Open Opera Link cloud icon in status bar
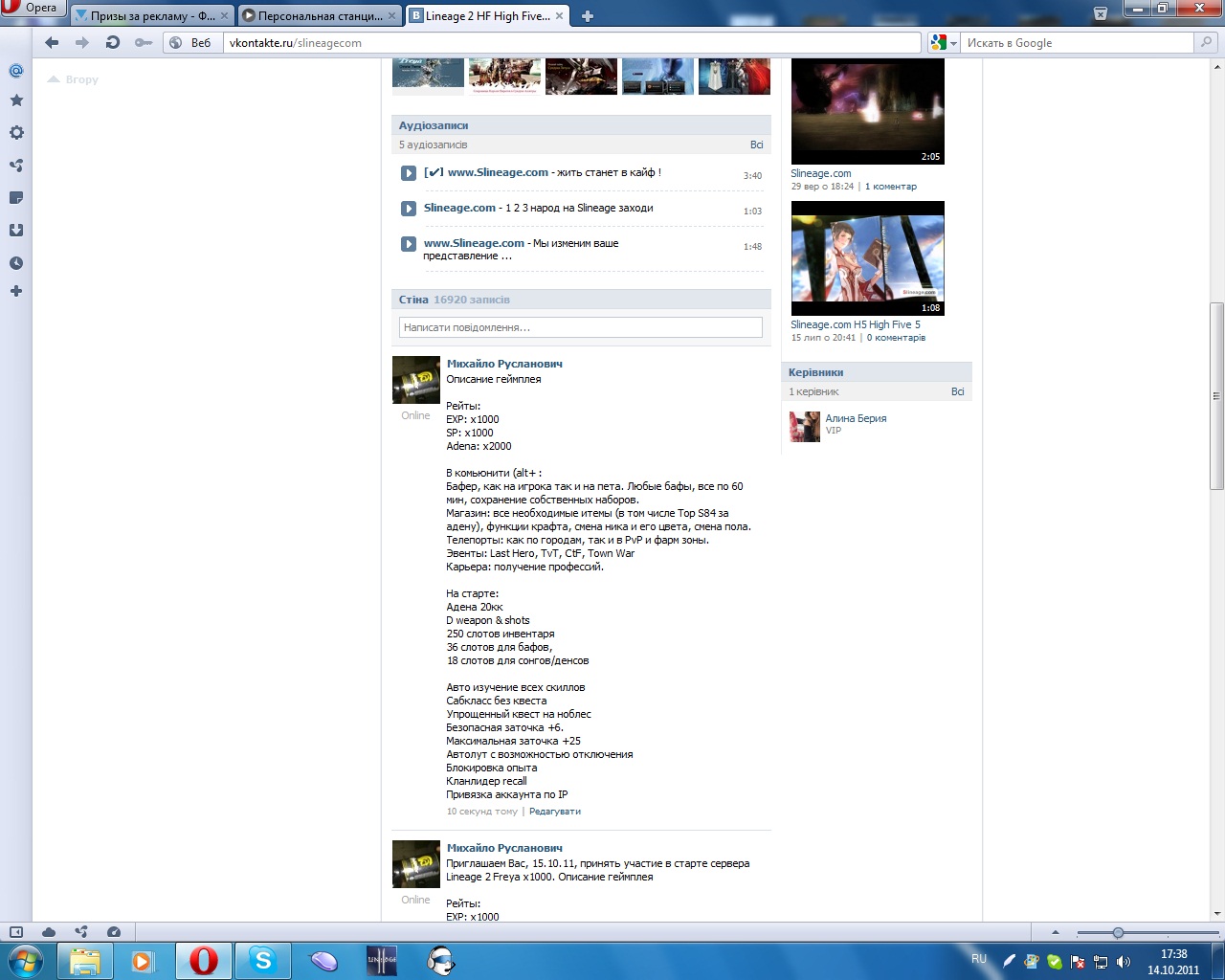This screenshot has height=980, width=1225. [49, 932]
